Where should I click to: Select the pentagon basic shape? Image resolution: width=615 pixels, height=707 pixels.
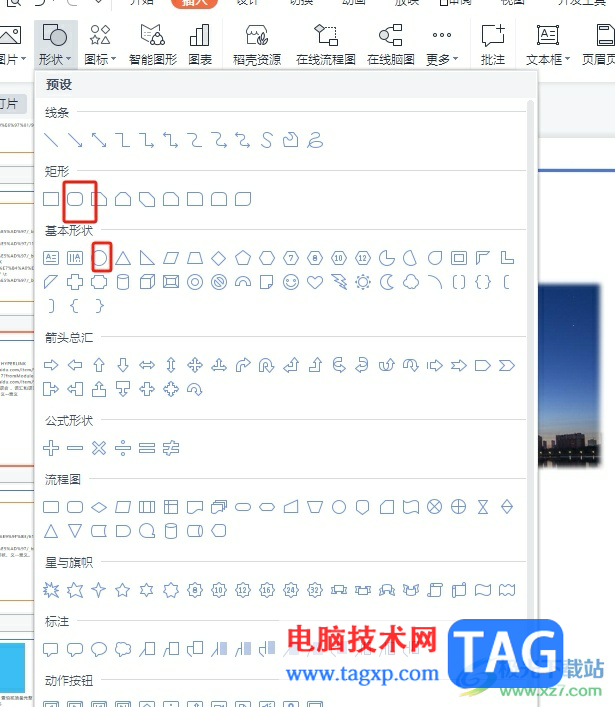[243, 258]
